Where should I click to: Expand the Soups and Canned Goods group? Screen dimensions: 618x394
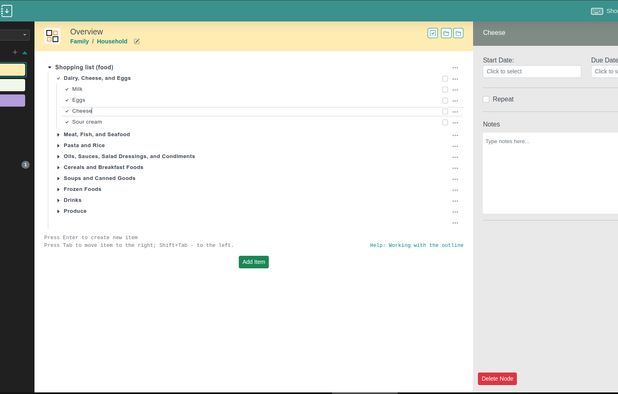click(x=58, y=178)
